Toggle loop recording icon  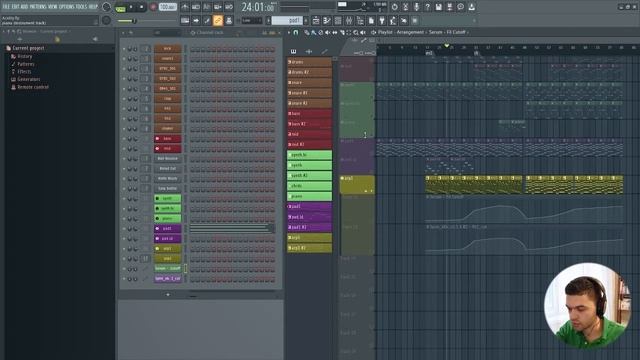point(229,7)
